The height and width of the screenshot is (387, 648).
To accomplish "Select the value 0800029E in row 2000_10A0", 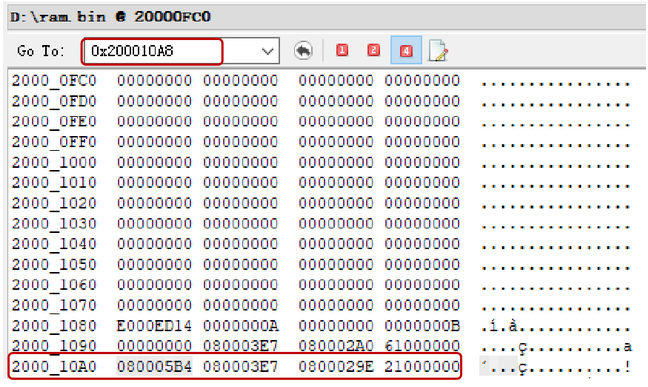I will click(x=336, y=366).
